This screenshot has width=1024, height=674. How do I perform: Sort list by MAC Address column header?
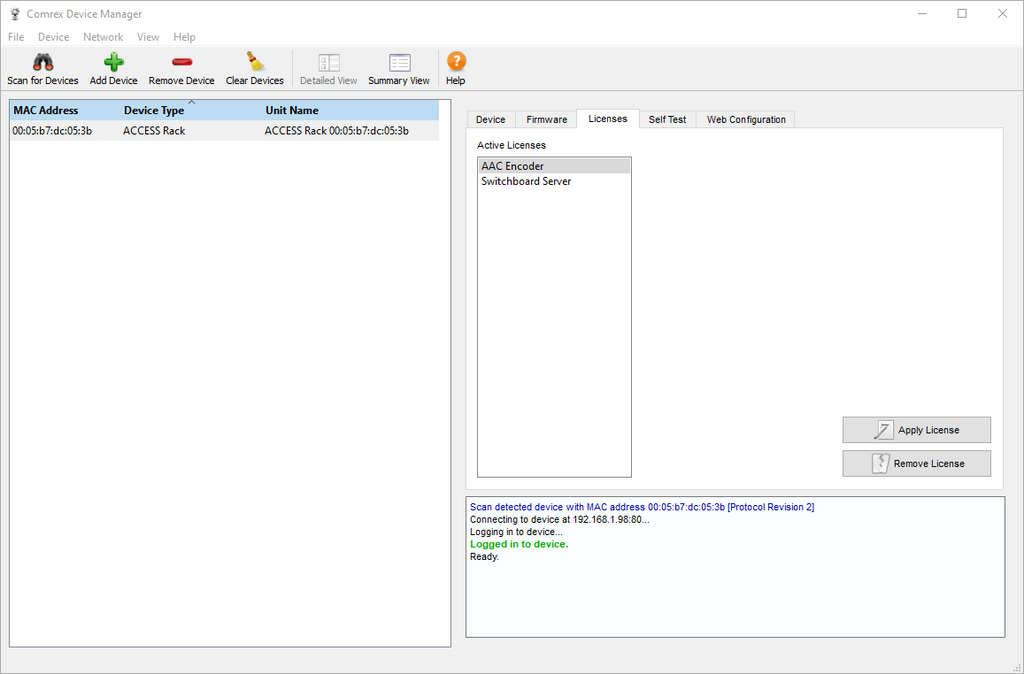46,111
